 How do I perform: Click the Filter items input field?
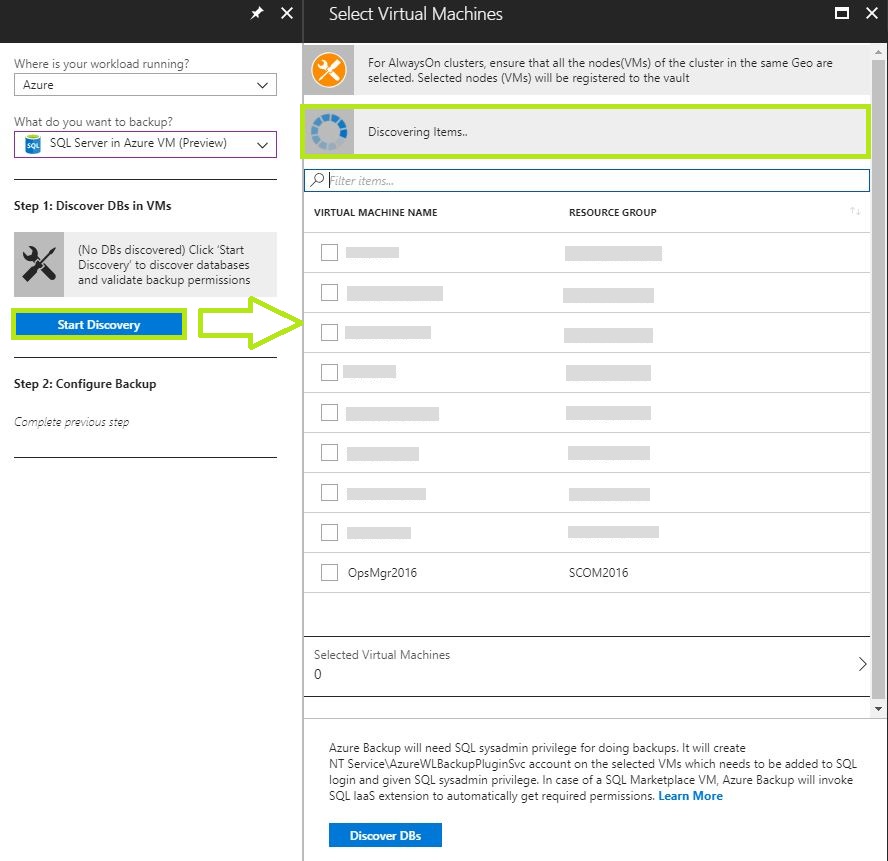587,181
